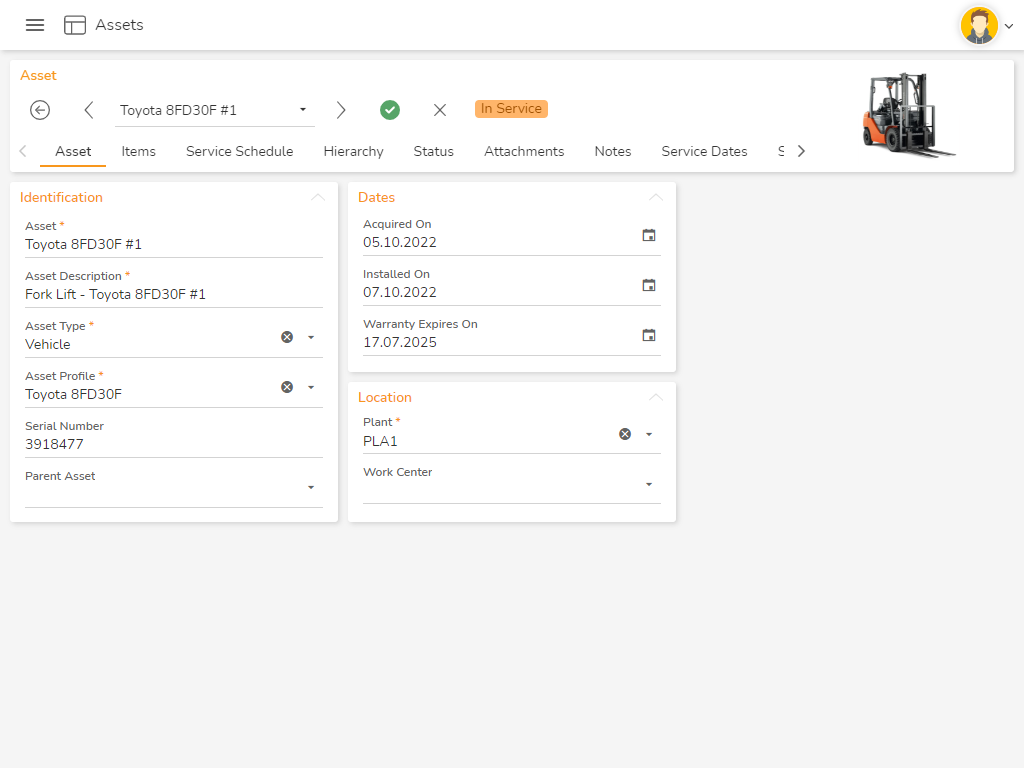Click the Toyota 8FD30F profile value

pyautogui.click(x=73, y=394)
